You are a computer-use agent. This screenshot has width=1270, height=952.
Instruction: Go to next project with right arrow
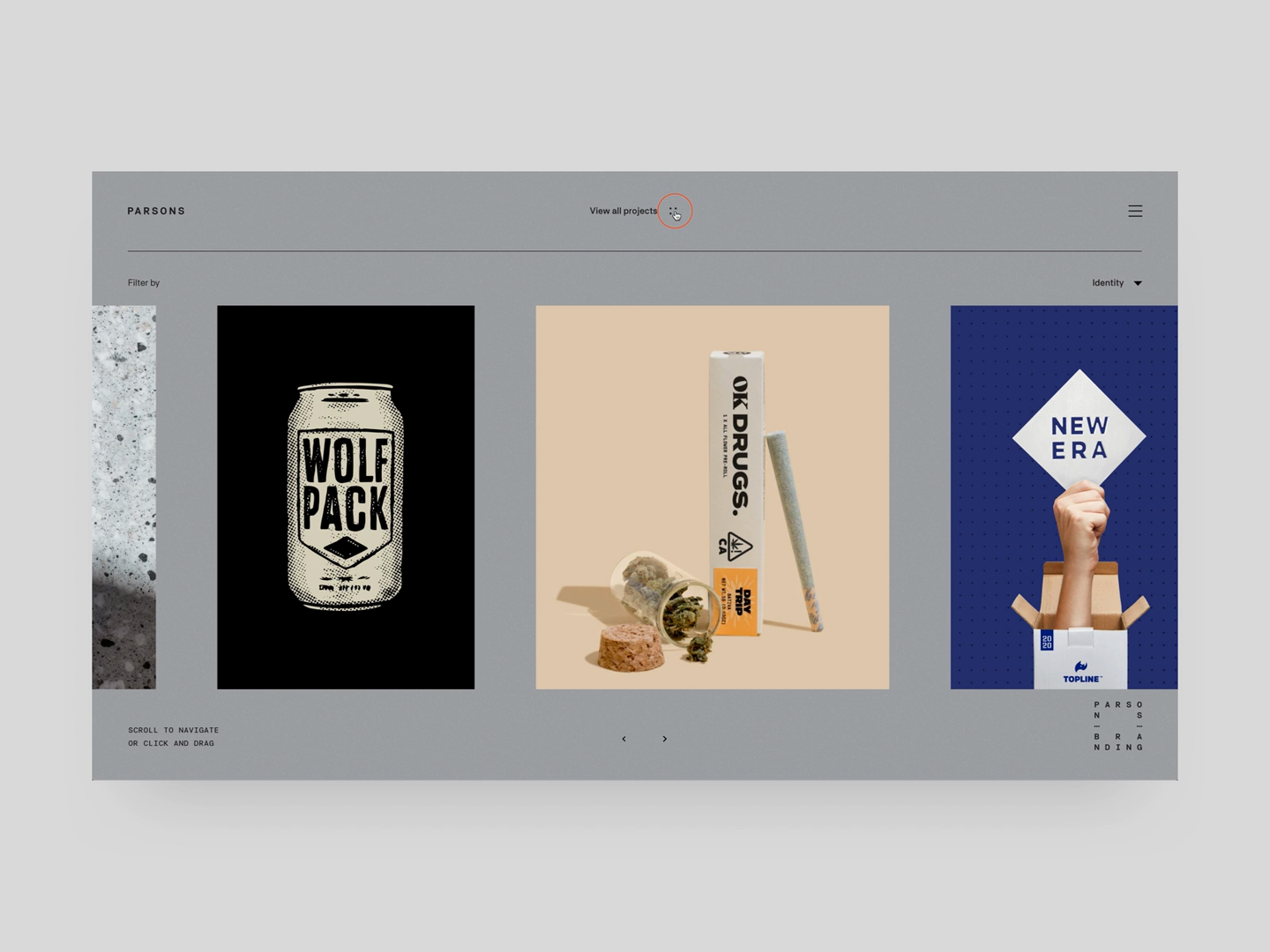click(x=664, y=739)
